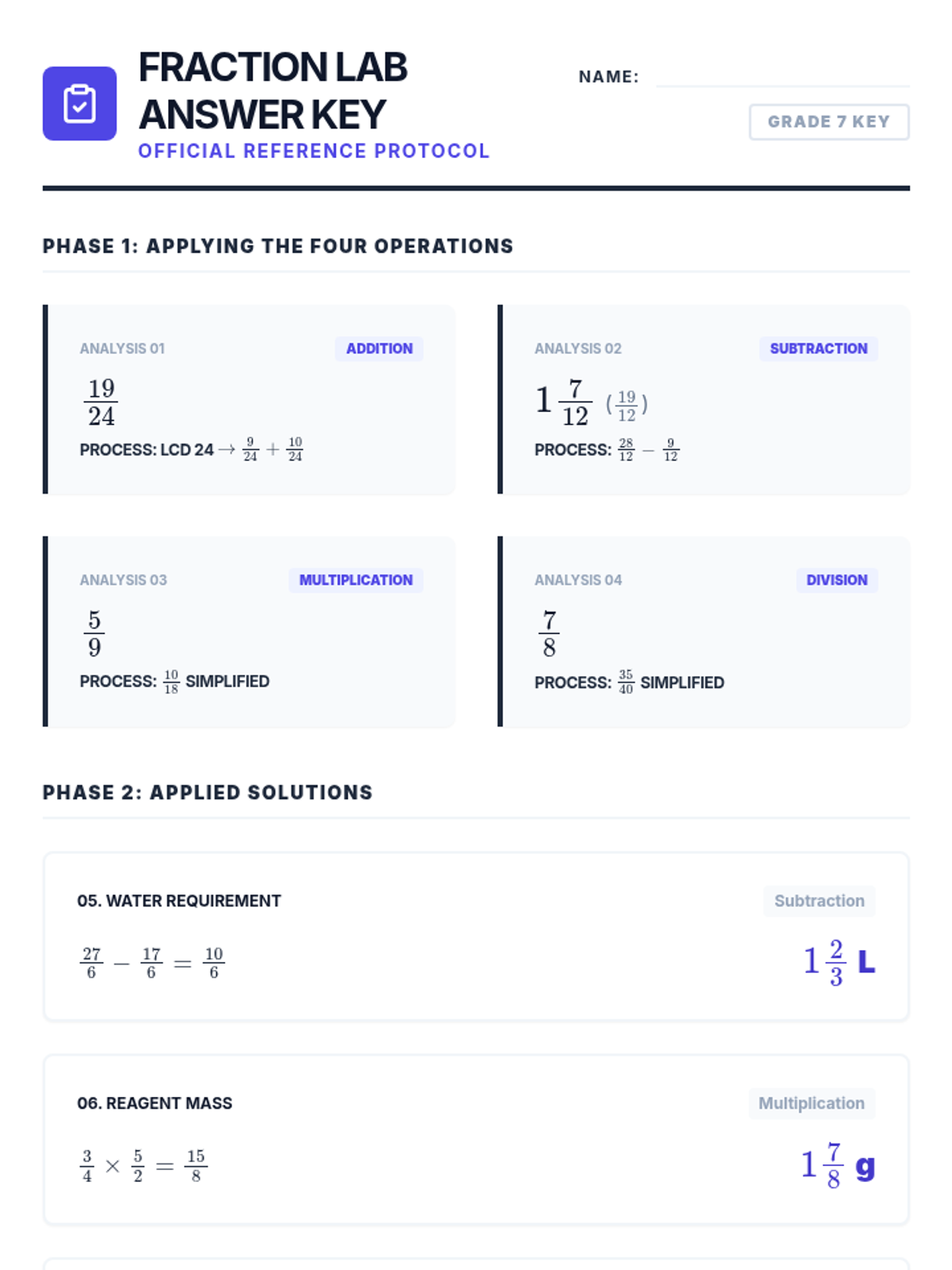Click the GRADE 7 KEY badge
The height and width of the screenshot is (1270, 952).
[x=828, y=122]
